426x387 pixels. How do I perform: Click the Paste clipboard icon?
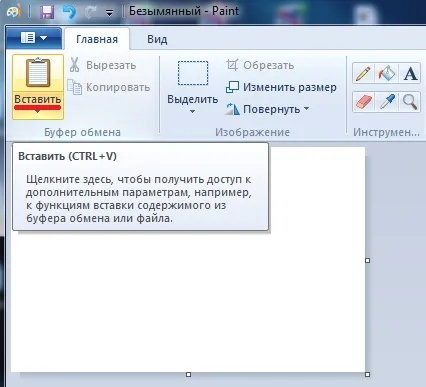pyautogui.click(x=38, y=73)
